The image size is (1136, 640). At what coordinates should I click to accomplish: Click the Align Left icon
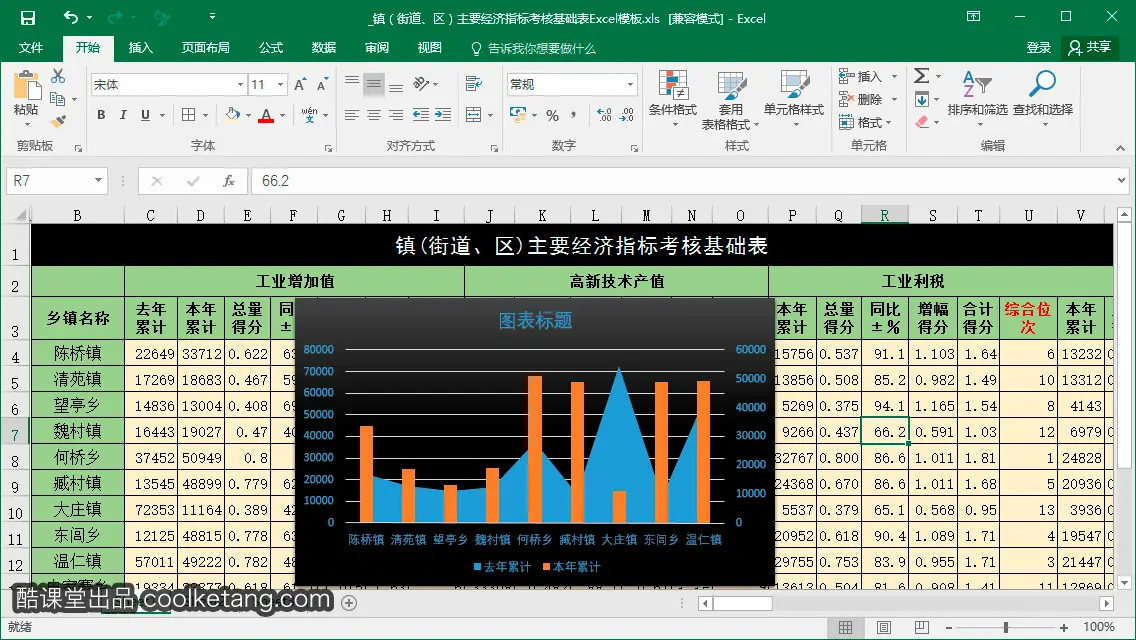tap(351, 115)
